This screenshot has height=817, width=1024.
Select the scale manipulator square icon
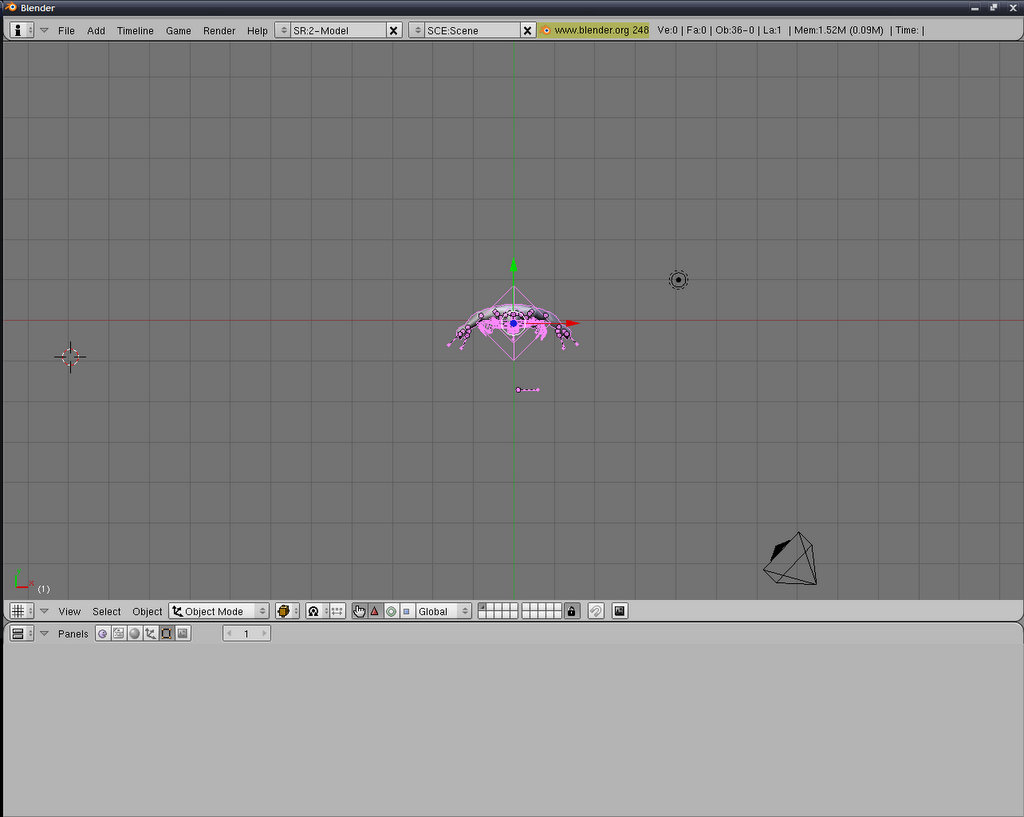[406, 611]
